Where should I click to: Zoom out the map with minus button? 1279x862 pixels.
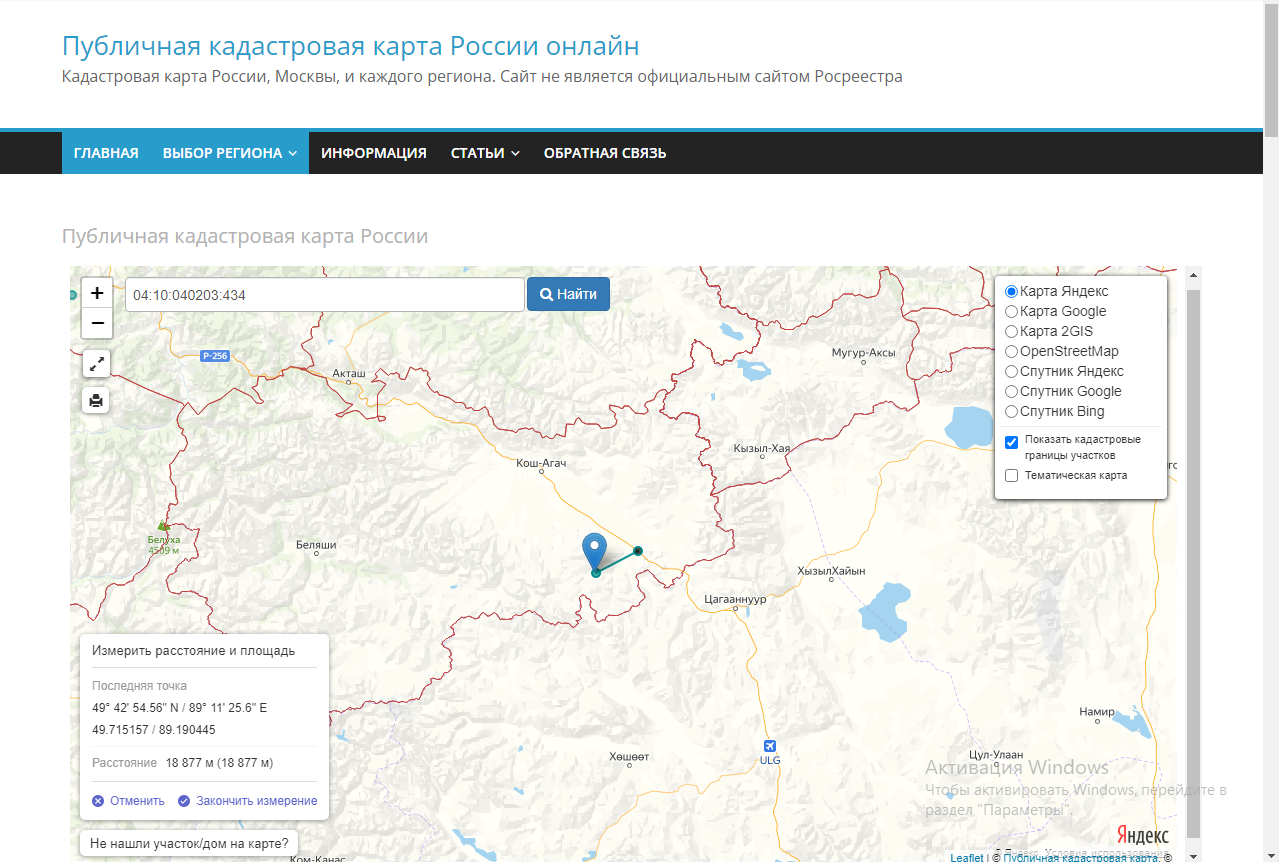[x=97, y=323]
